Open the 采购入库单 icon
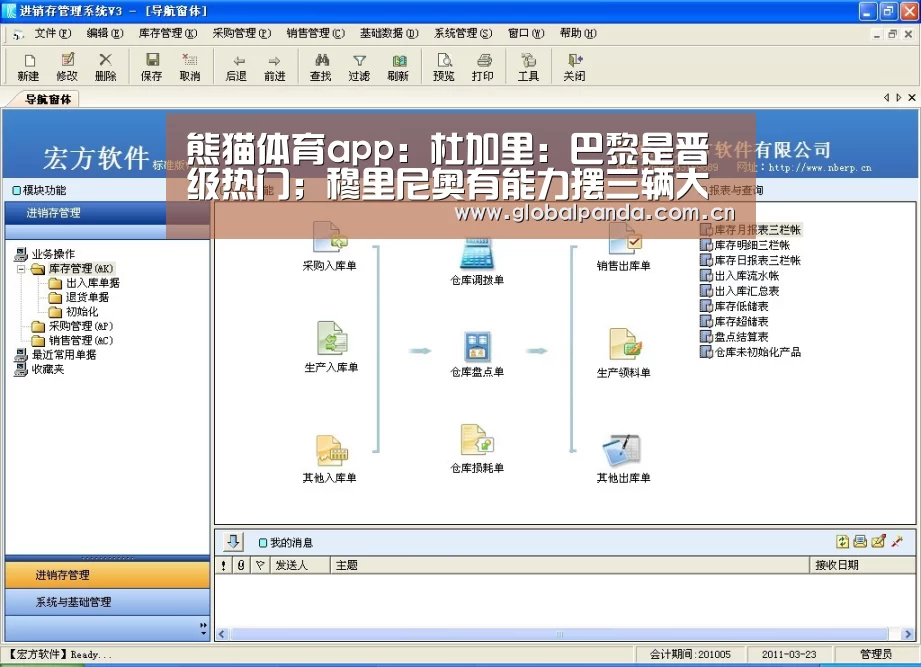Screen dimensions: 921x667 330,245
